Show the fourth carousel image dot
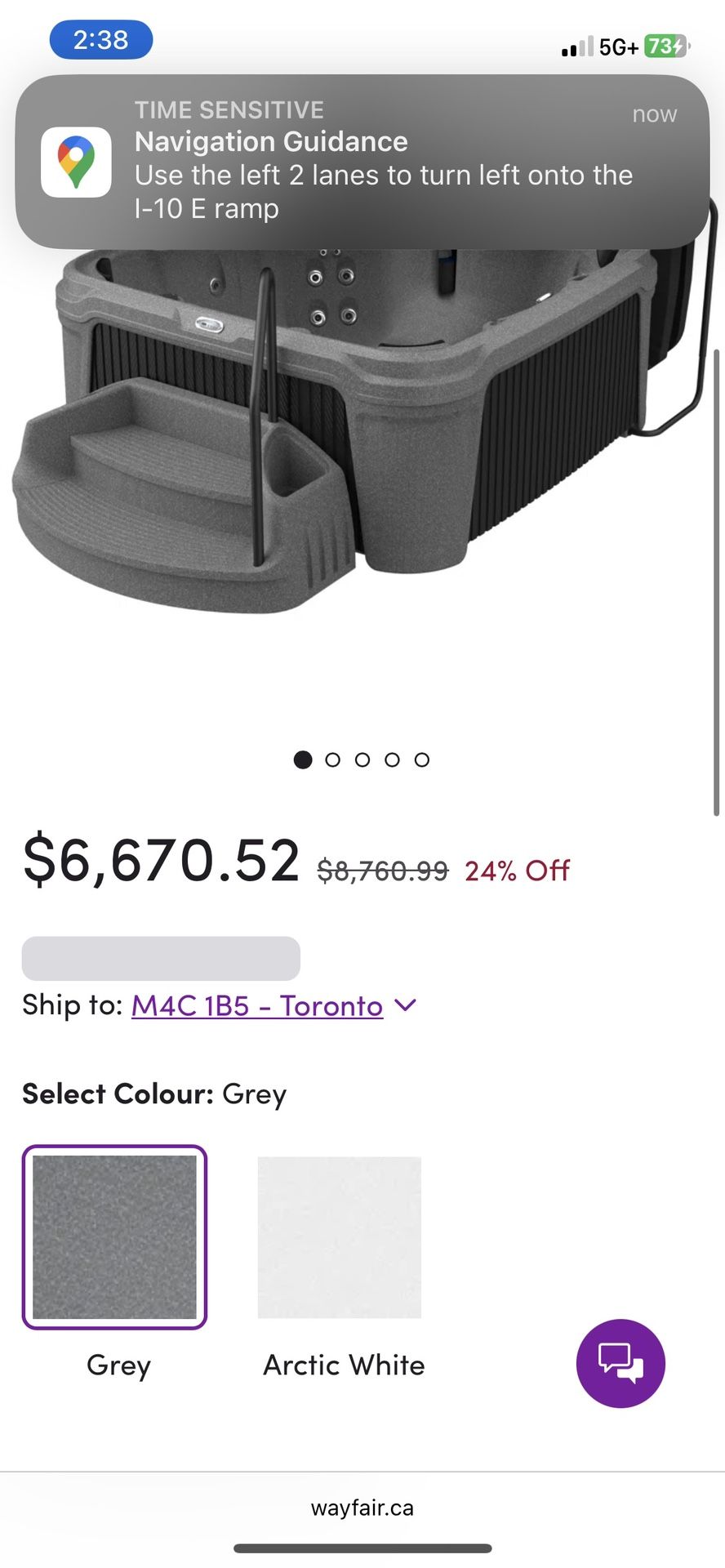725x1568 pixels. pos(392,759)
